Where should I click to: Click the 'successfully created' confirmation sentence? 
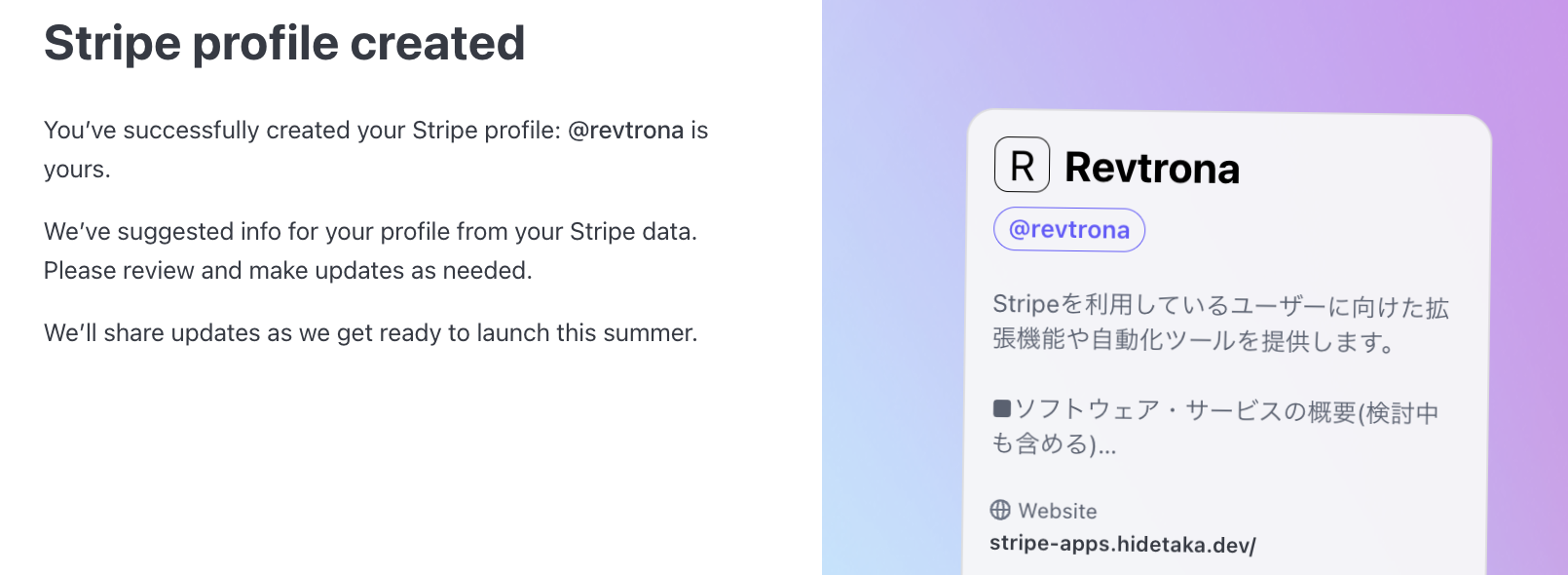tap(376, 150)
